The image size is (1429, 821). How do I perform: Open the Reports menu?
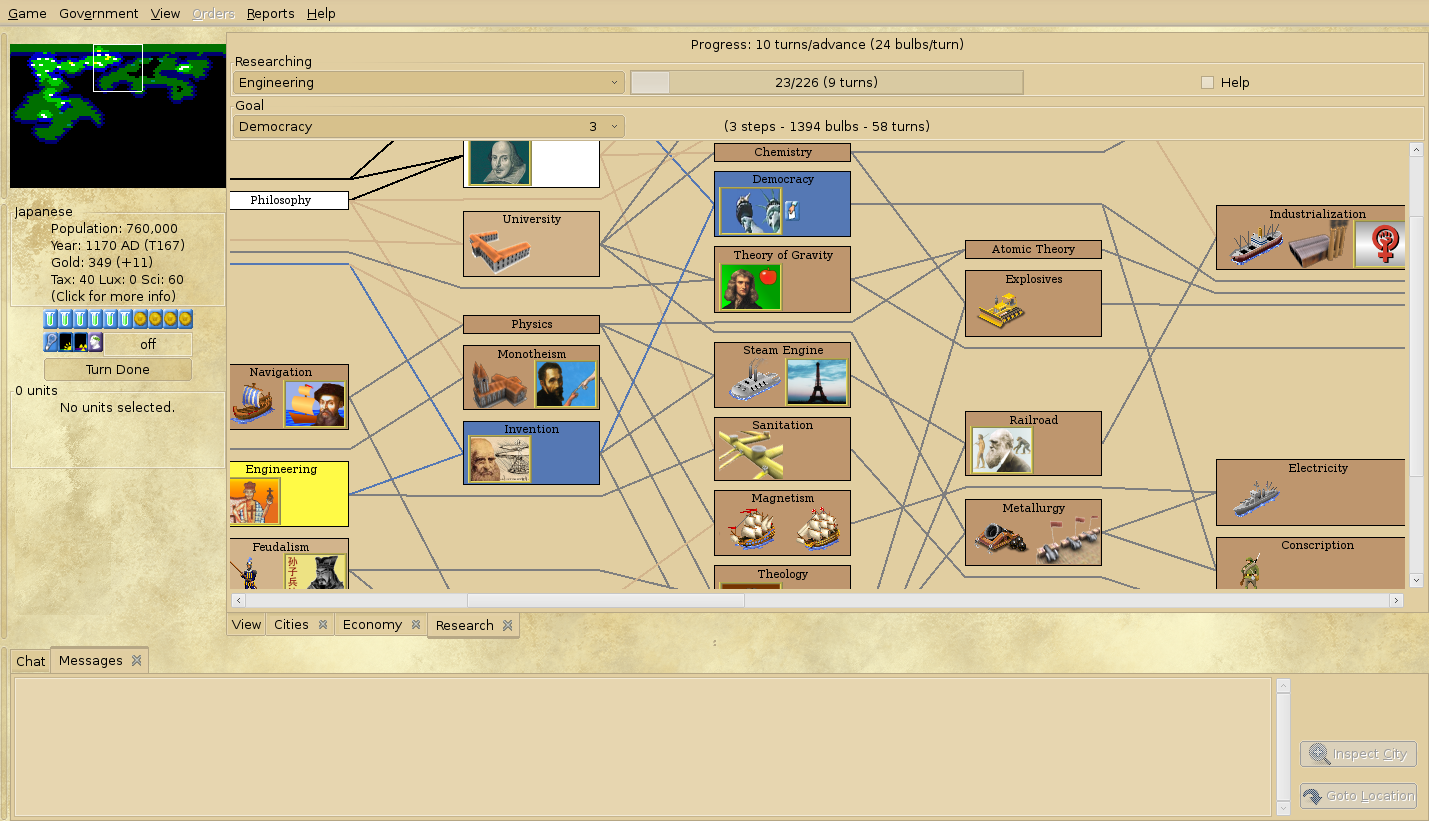[271, 13]
